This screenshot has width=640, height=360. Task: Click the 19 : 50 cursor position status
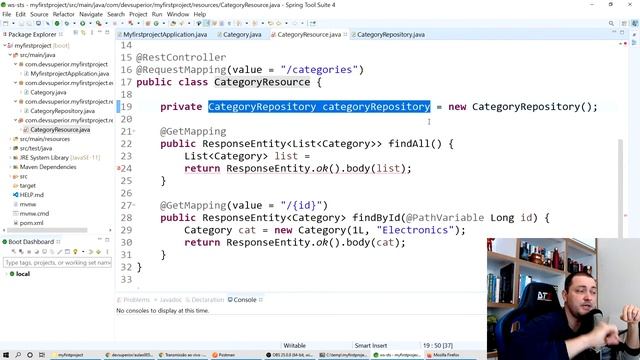[x=438, y=346]
